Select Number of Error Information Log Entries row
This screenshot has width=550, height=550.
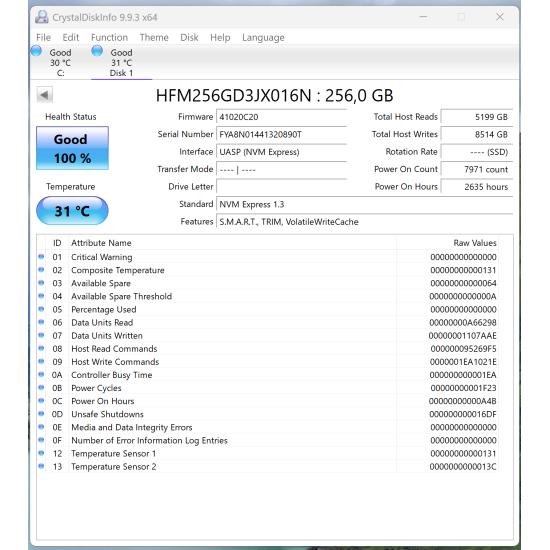pyautogui.click(x=267, y=440)
